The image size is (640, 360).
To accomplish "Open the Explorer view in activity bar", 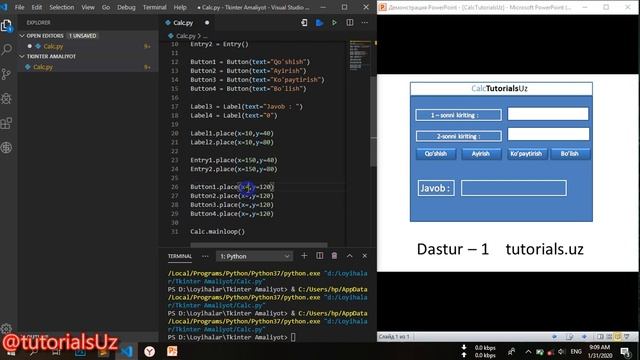I will (x=7, y=26).
